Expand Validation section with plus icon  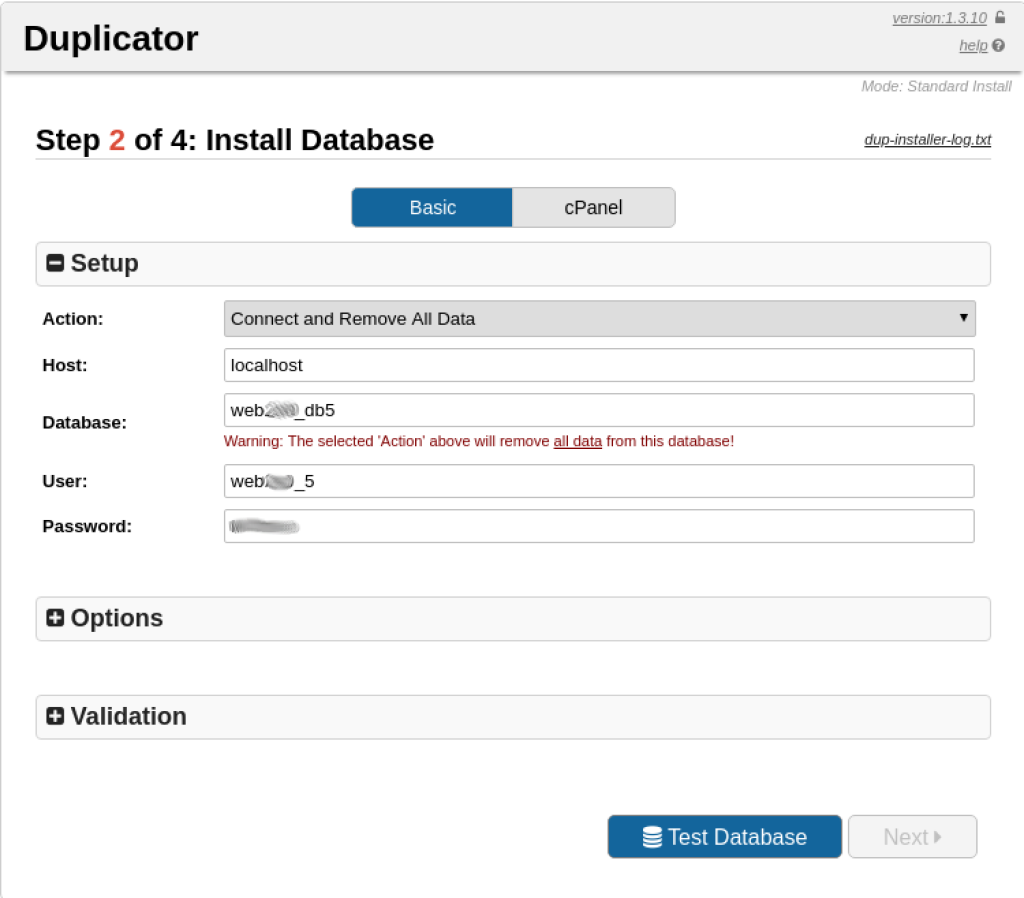pyautogui.click(x=56, y=716)
